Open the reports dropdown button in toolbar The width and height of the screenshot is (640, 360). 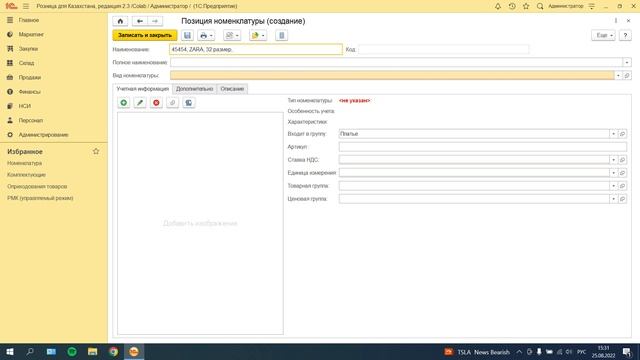[x=232, y=36]
